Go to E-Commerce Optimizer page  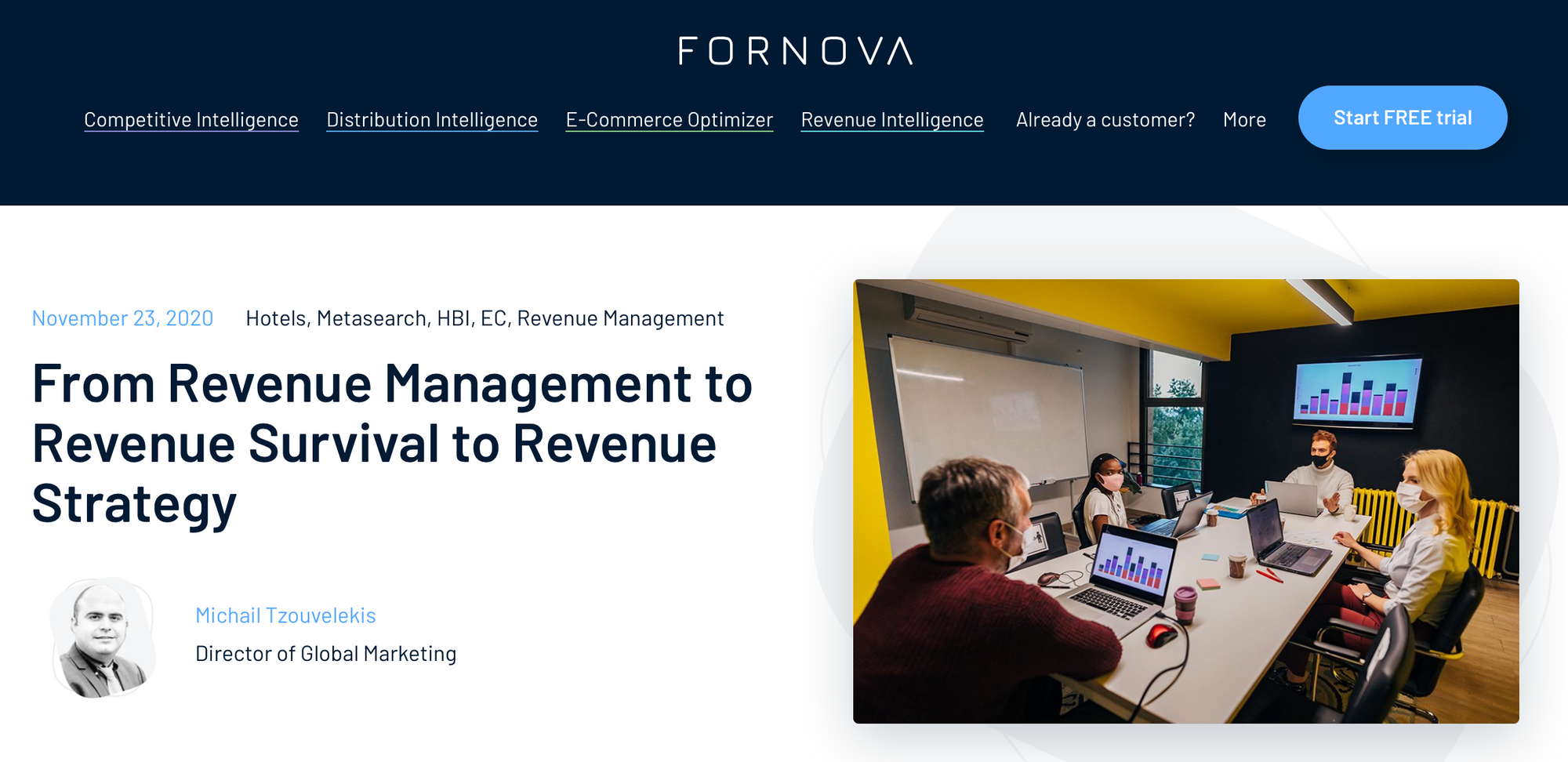click(670, 119)
